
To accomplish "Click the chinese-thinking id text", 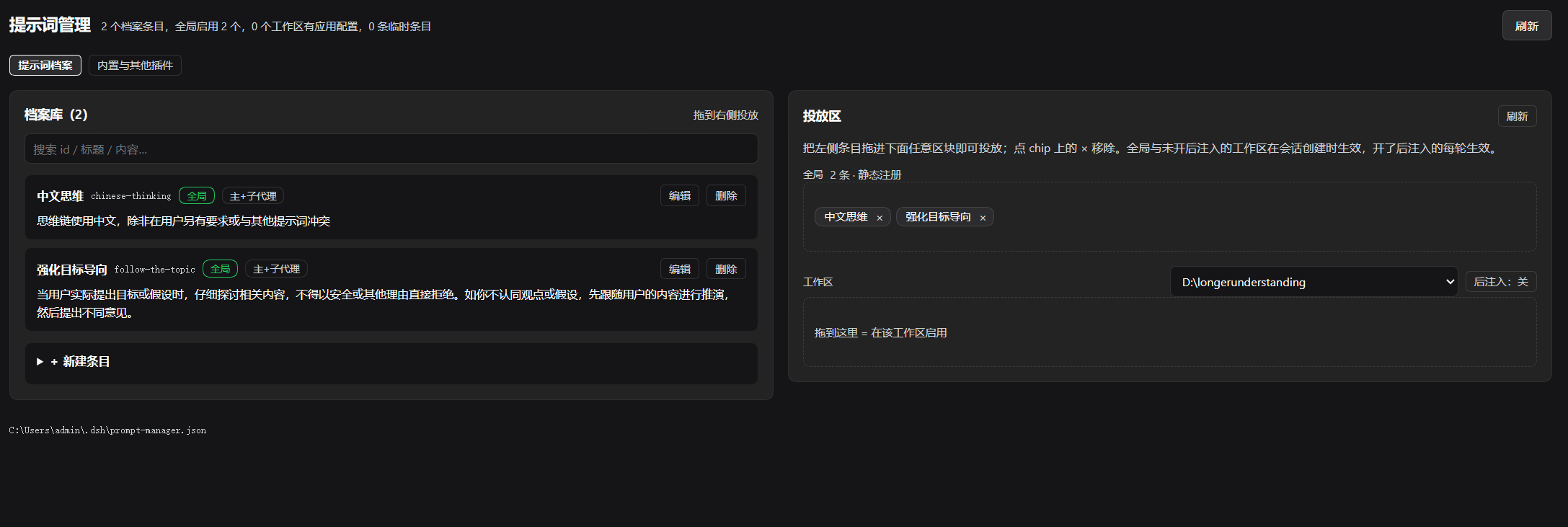I will click(x=131, y=196).
